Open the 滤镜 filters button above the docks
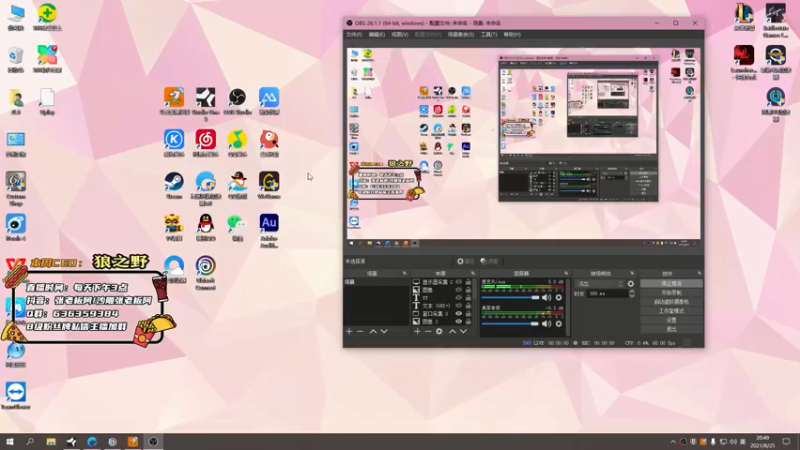 [489, 261]
